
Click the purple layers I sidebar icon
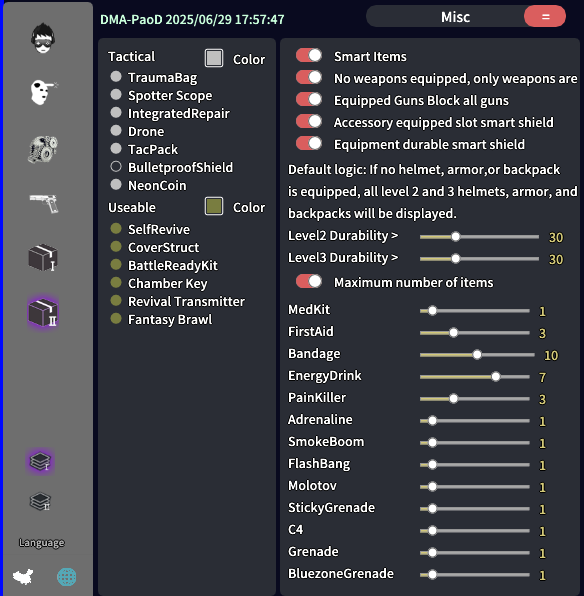pyautogui.click(x=40, y=461)
